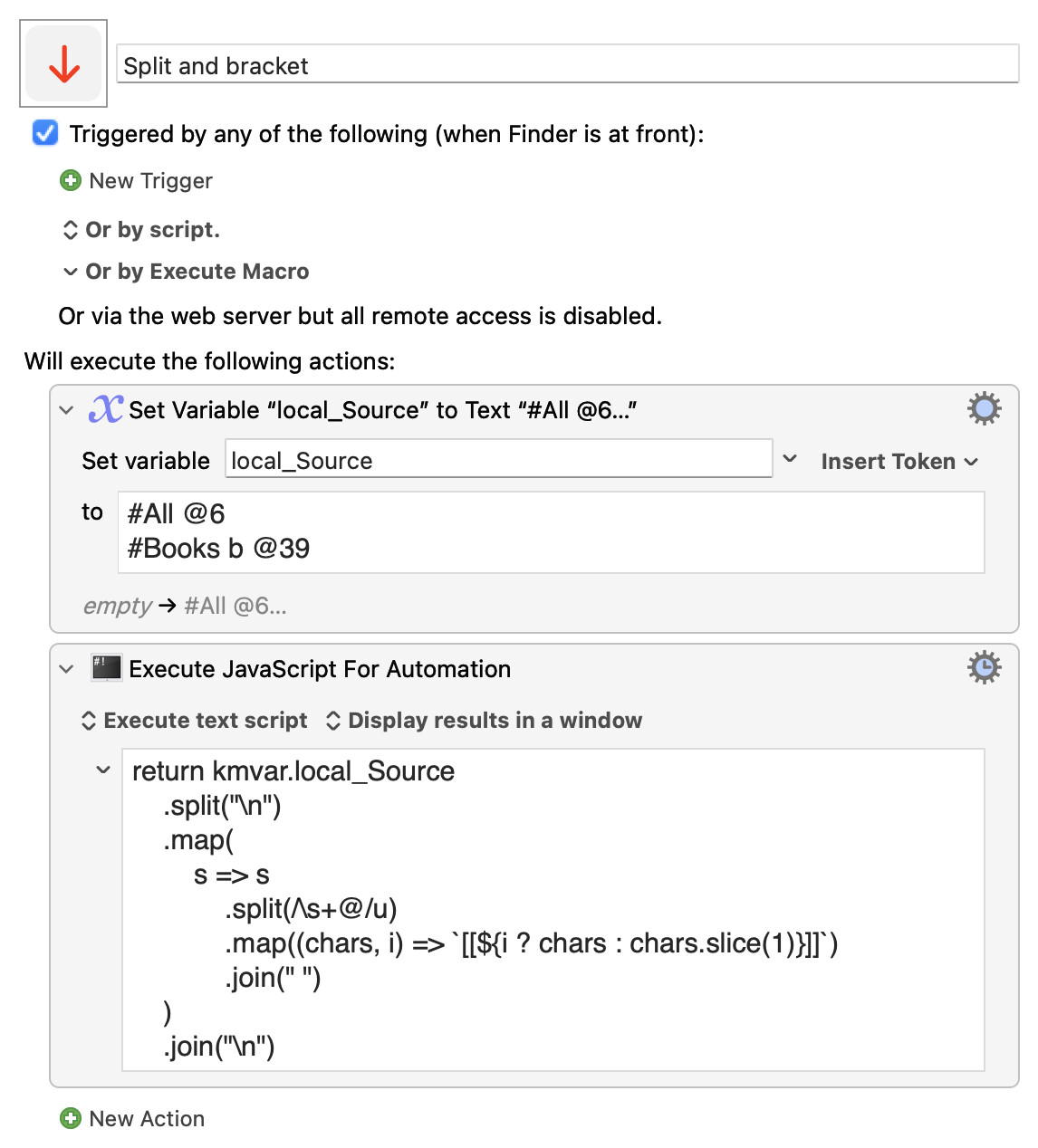Collapse the JavaScript script text area
Image resolution: width=1038 pixels, height=1148 pixels.
(x=103, y=770)
